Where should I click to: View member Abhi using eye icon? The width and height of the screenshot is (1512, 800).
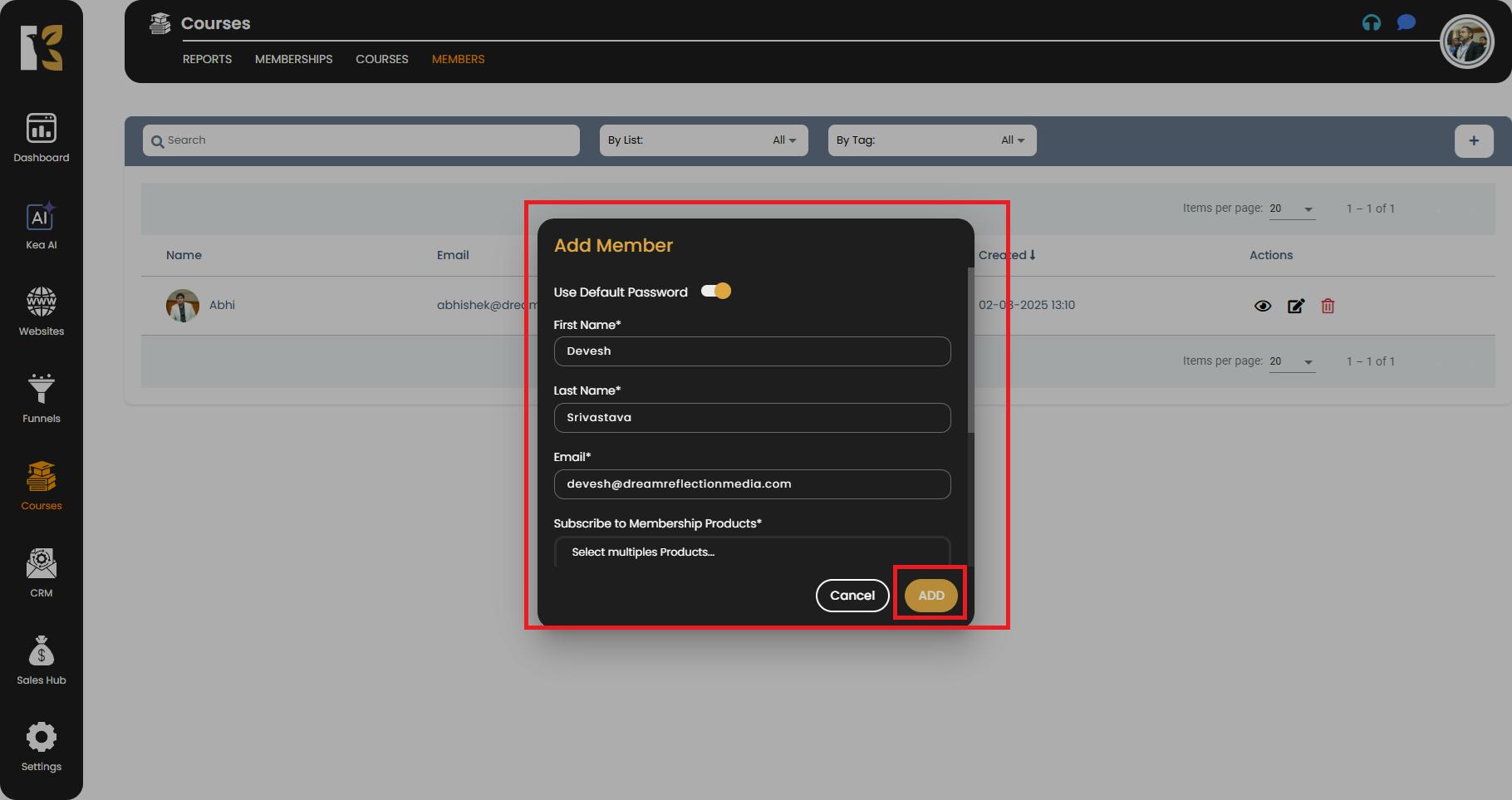click(x=1262, y=306)
